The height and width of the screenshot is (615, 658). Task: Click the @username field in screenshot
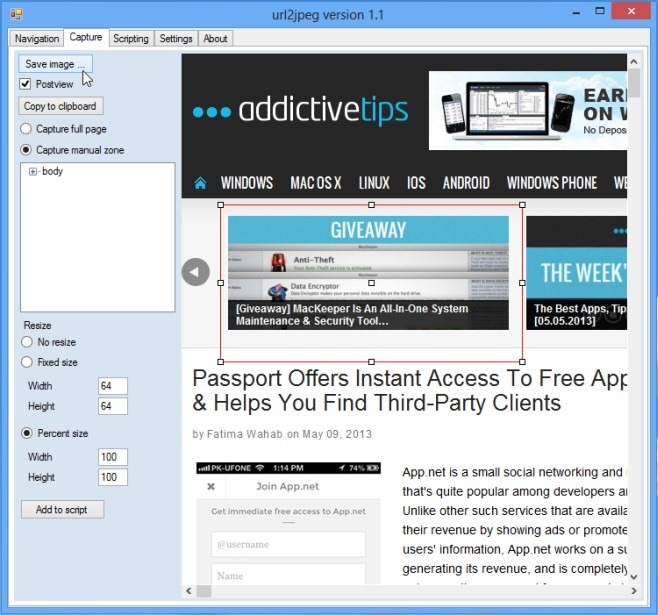click(288, 545)
